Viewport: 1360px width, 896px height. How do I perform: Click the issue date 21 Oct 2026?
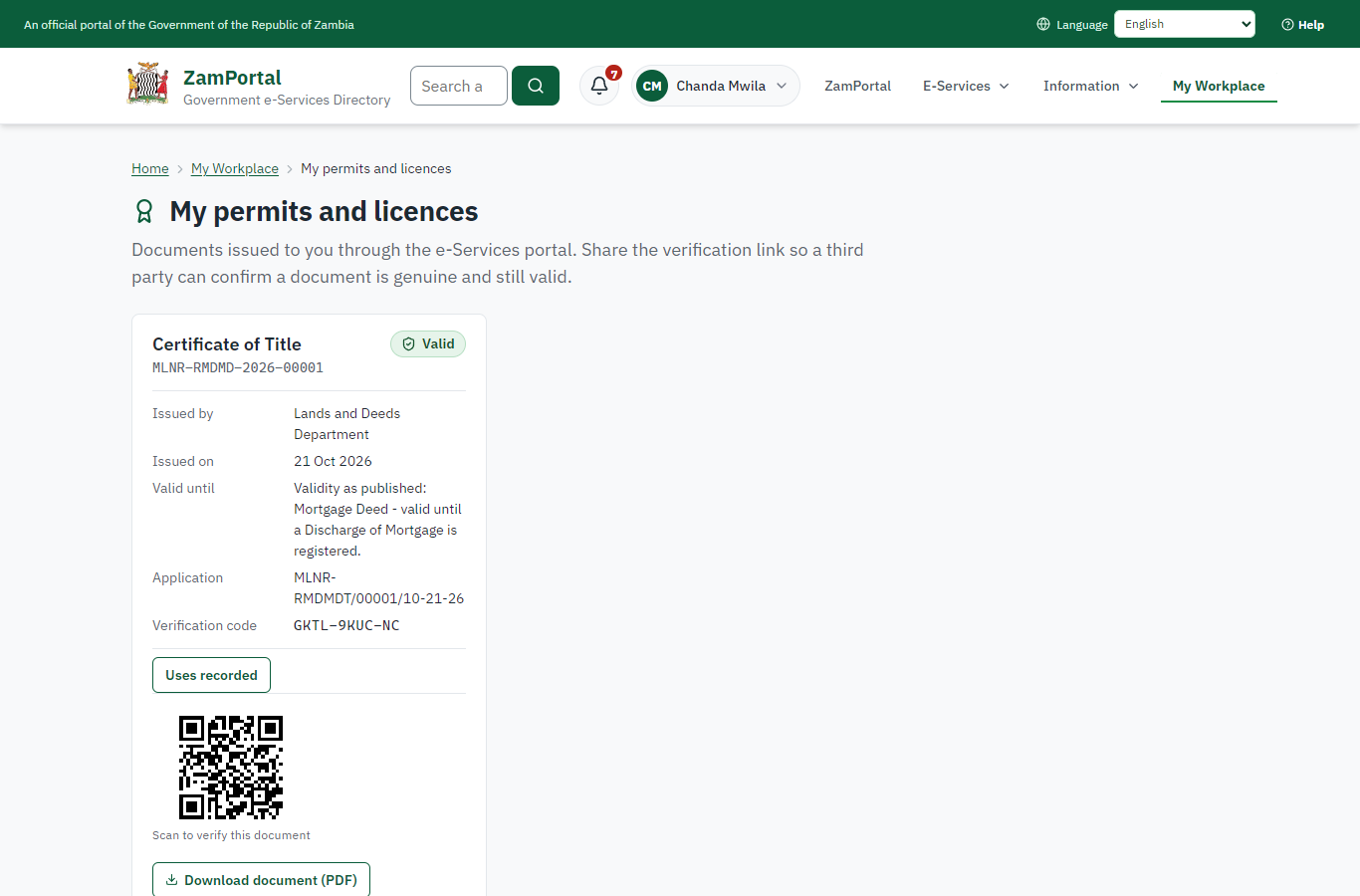pos(333,461)
